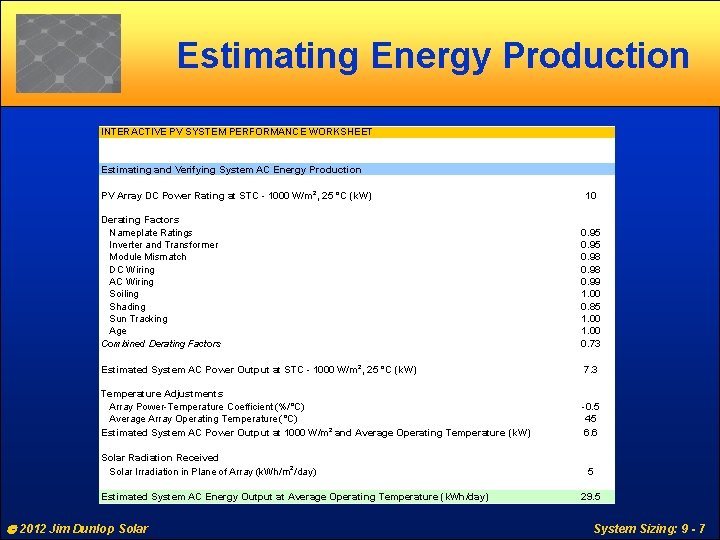
Task: Click Inverter and Transformer value 0.95
Action: 590,245
